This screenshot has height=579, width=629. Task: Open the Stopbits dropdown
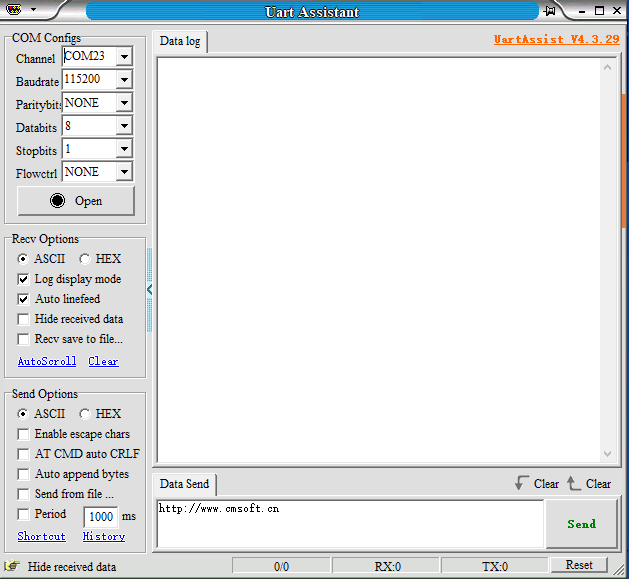(124, 149)
